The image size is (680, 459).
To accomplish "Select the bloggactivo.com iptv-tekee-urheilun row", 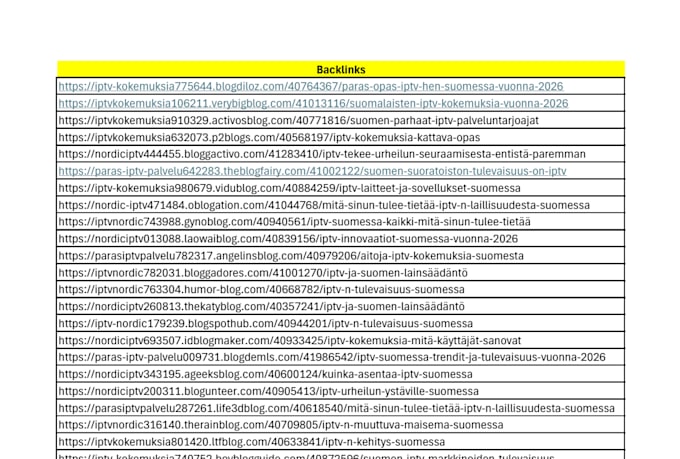I will click(x=340, y=154).
